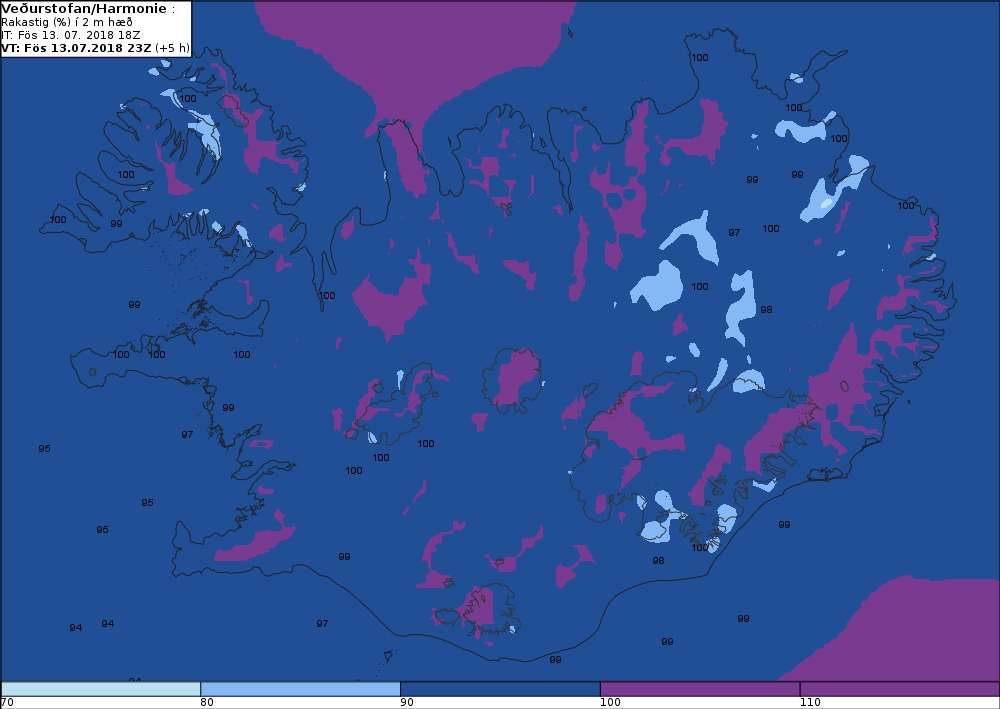Click the 100 label under the color bar
Viewport: 1000px width, 709px height.
[x=610, y=702]
